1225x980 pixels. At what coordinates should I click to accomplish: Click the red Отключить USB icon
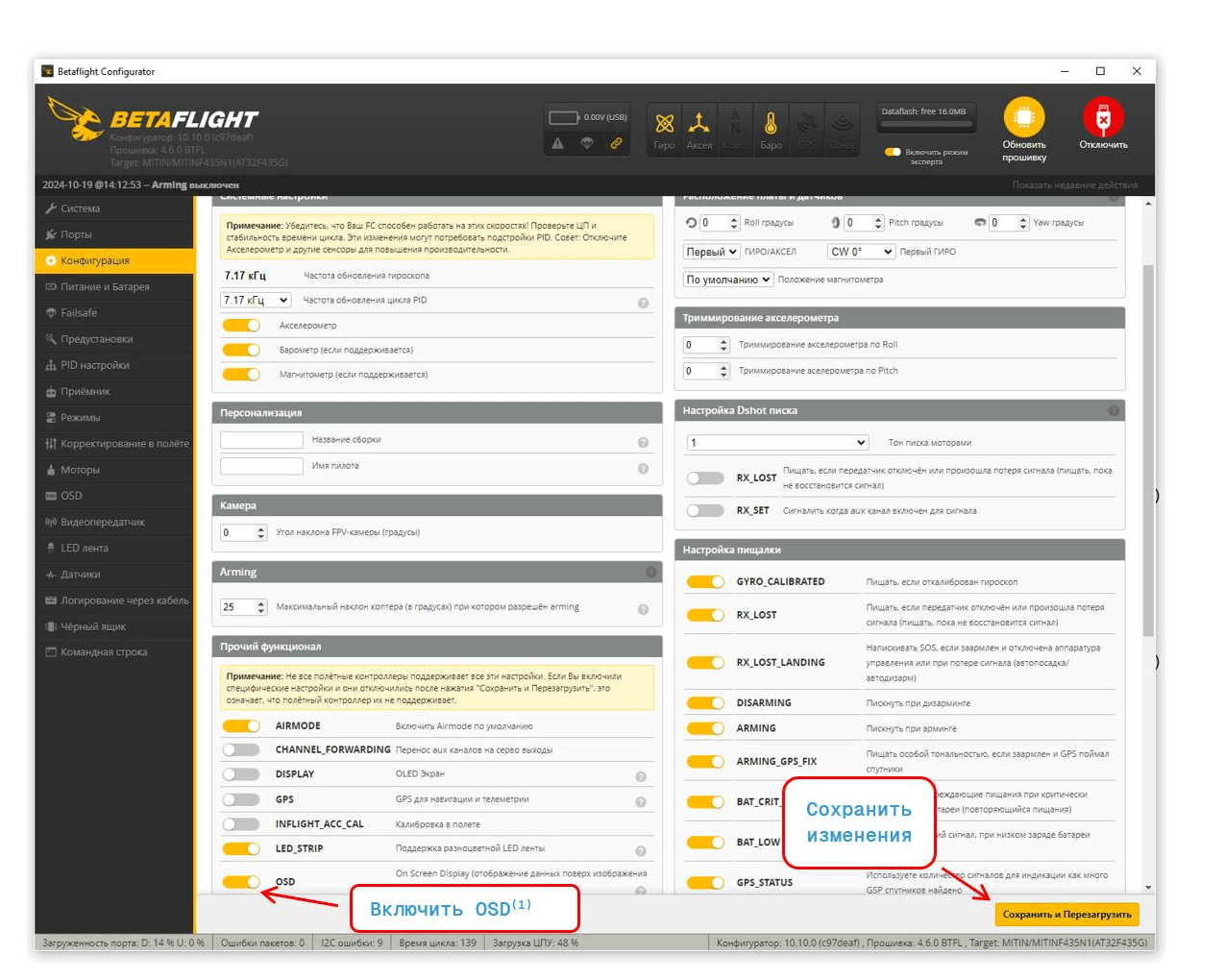(1103, 117)
